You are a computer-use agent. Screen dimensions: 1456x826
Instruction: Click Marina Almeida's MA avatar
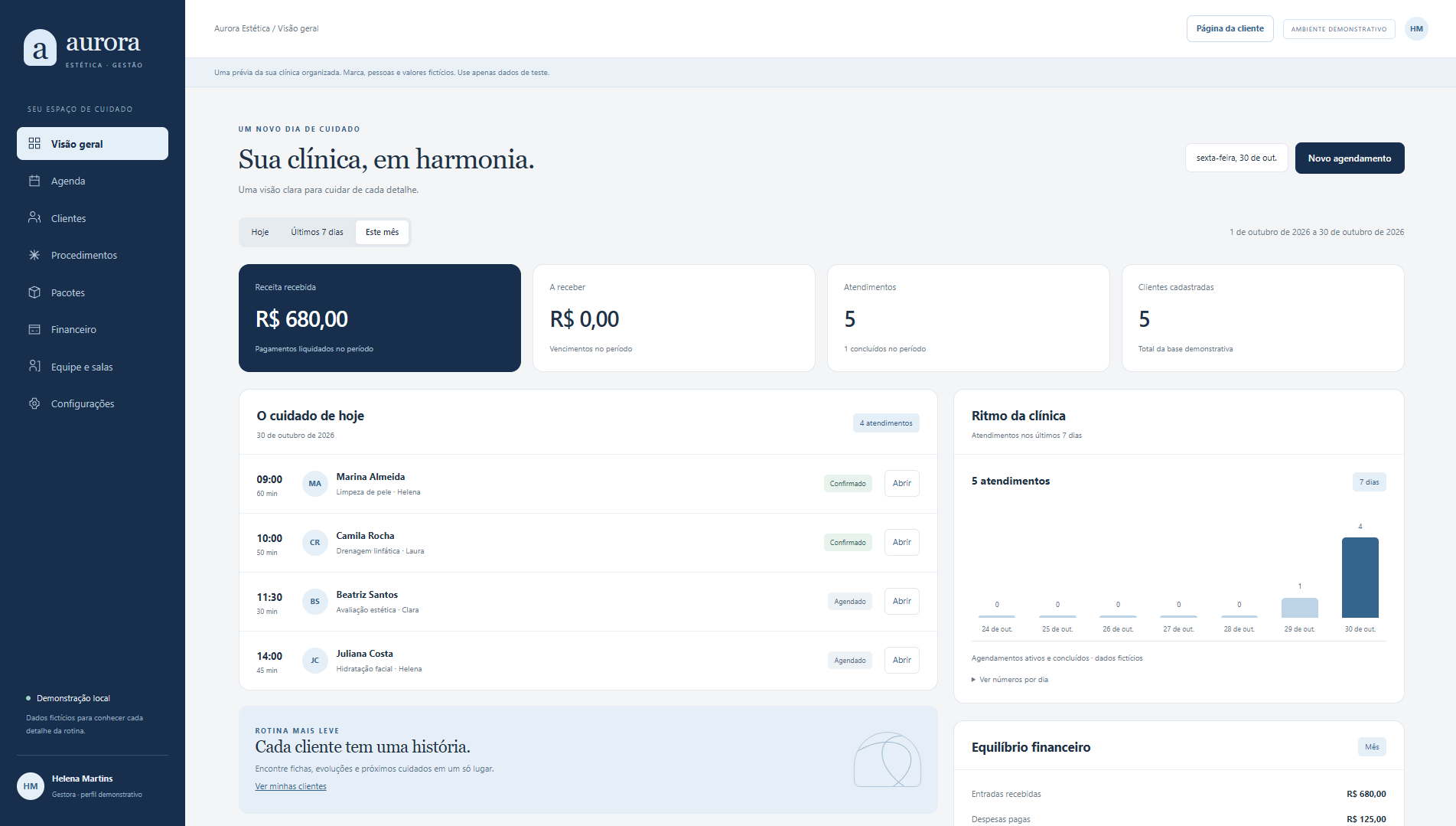pos(315,484)
